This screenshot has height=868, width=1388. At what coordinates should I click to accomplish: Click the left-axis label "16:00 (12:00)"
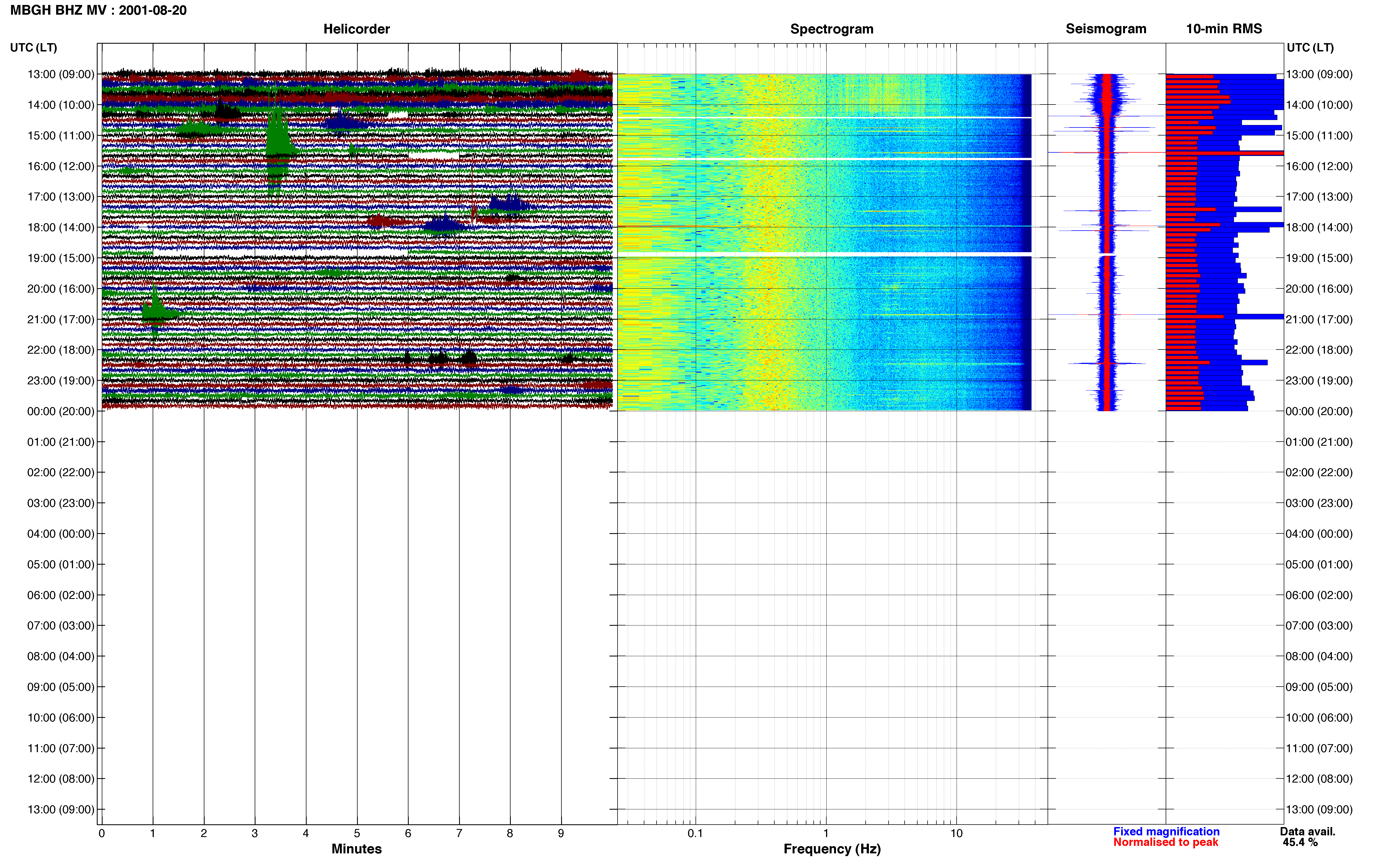click(x=61, y=166)
